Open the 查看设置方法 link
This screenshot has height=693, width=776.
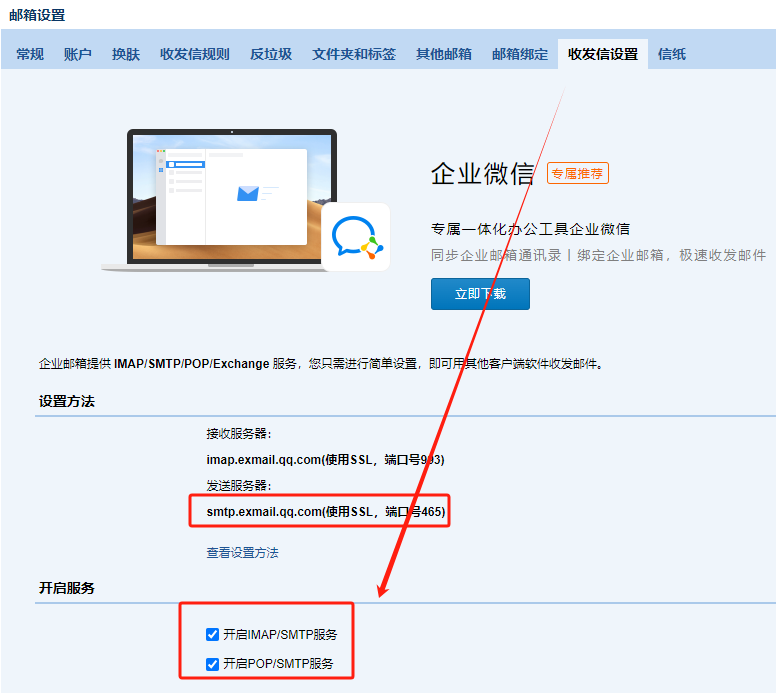click(243, 552)
